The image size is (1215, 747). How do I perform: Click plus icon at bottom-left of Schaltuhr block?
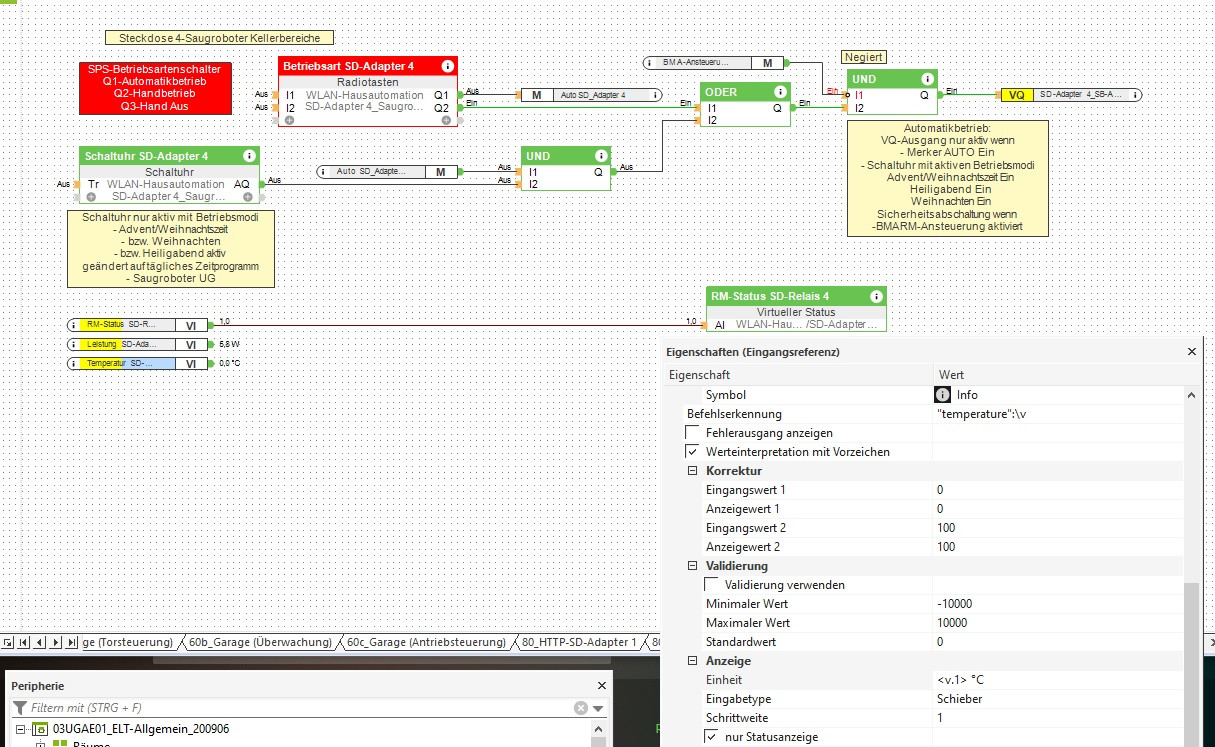[x=91, y=197]
